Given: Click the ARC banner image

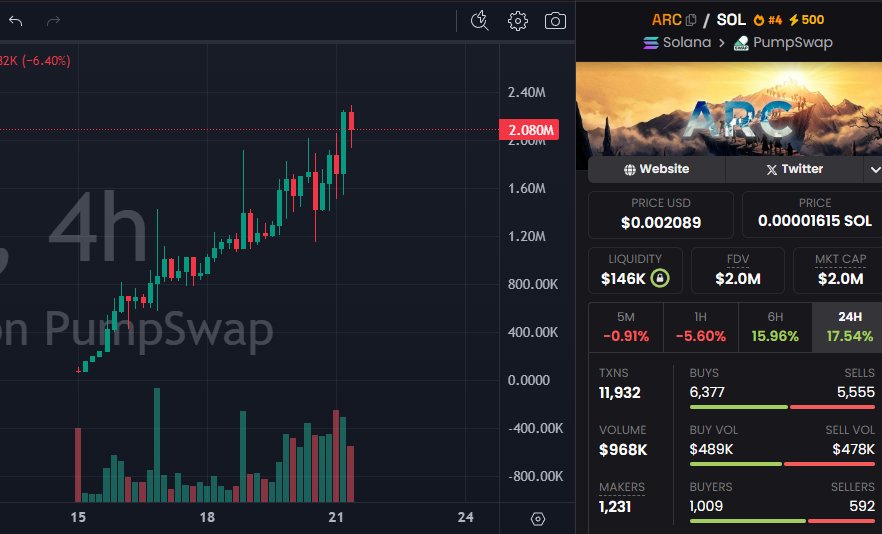Looking at the screenshot, I should [x=730, y=109].
